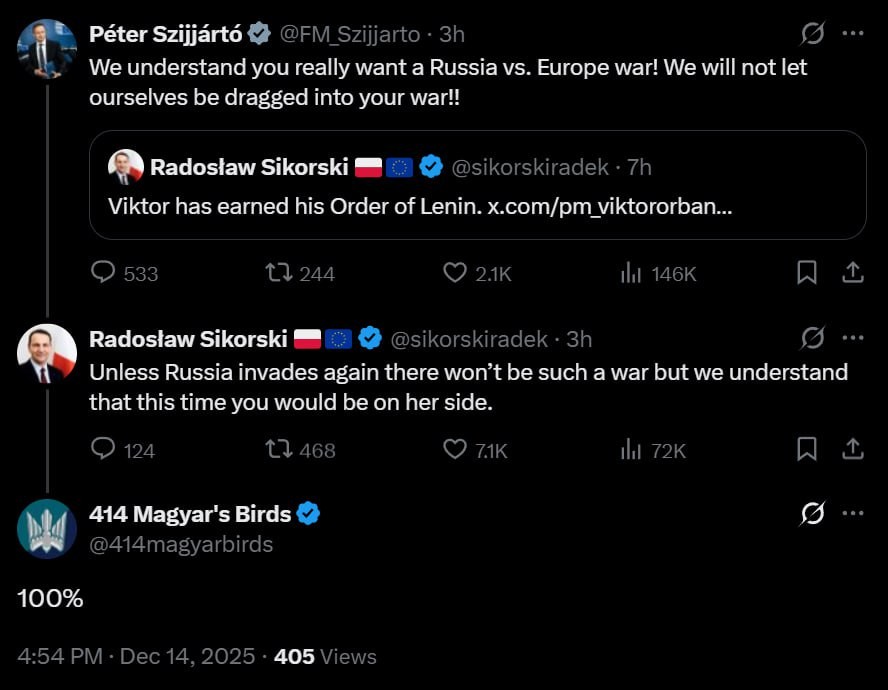Share Radosław Sikorski's reply
Screen dimensions: 888x690
coord(853,450)
